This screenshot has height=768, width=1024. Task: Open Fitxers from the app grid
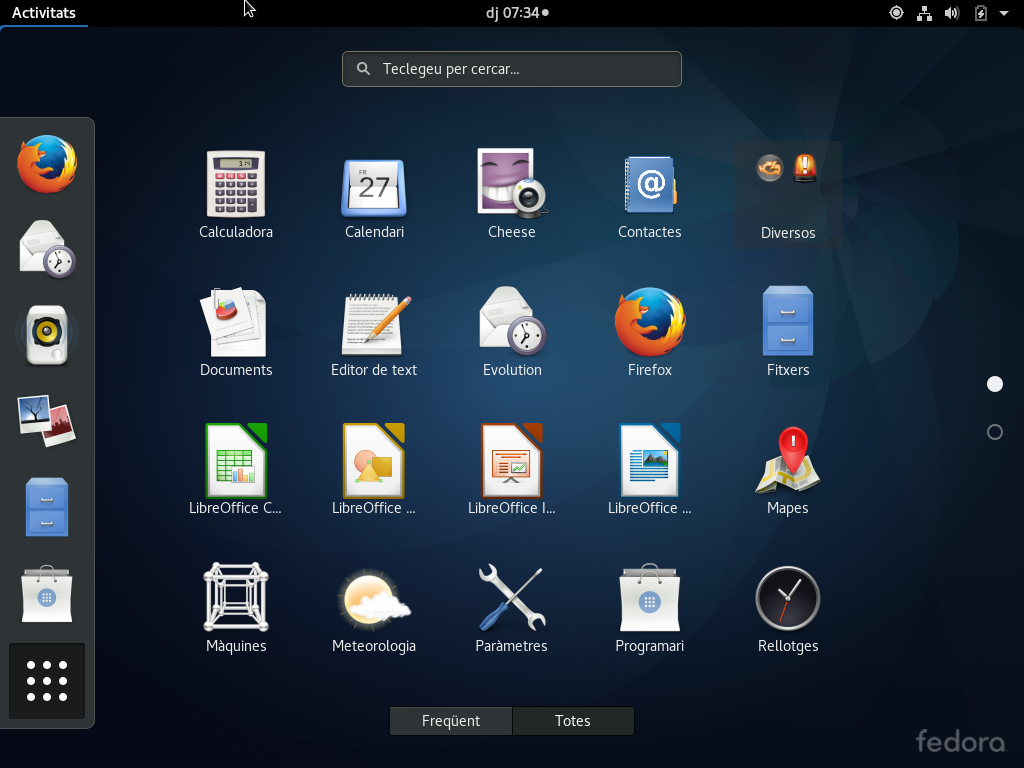coord(788,332)
